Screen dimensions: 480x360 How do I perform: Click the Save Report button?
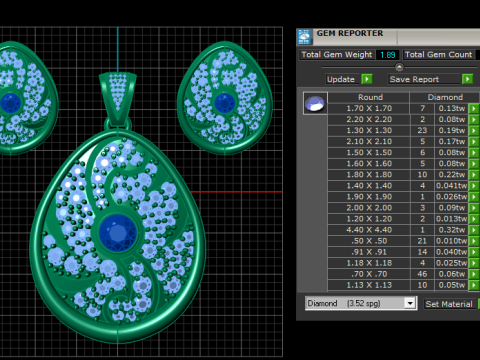click(424, 79)
